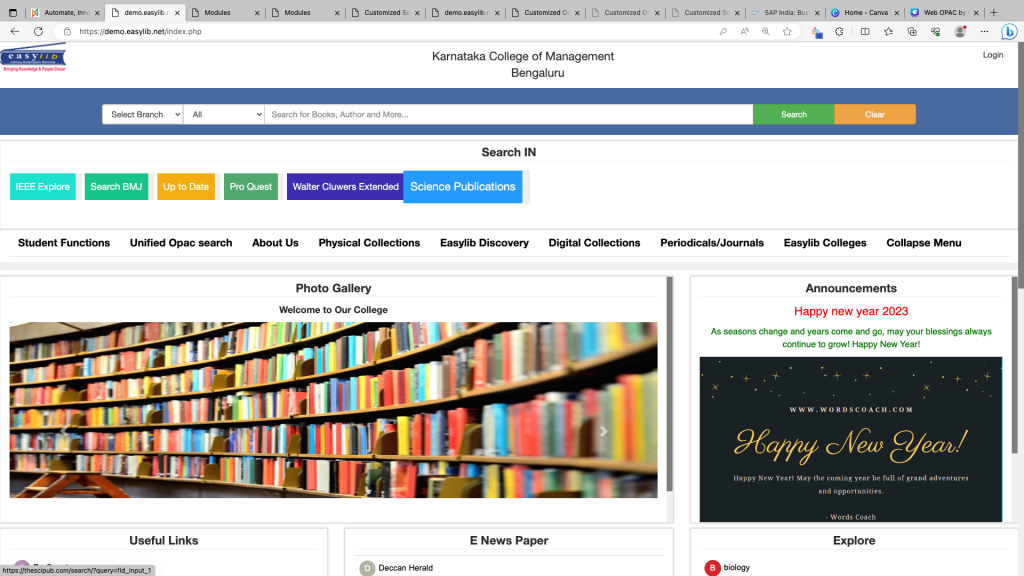The height and width of the screenshot is (576, 1024).
Task: Start Read Aloud from the address bar
Action: click(x=744, y=31)
